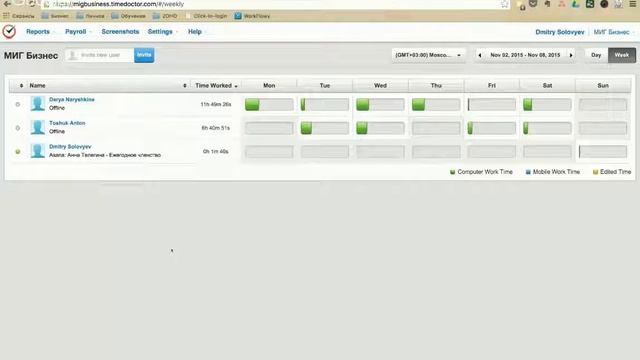The height and width of the screenshot is (360, 640).
Task: Open the Reports dropdown menu
Action: (x=40, y=31)
